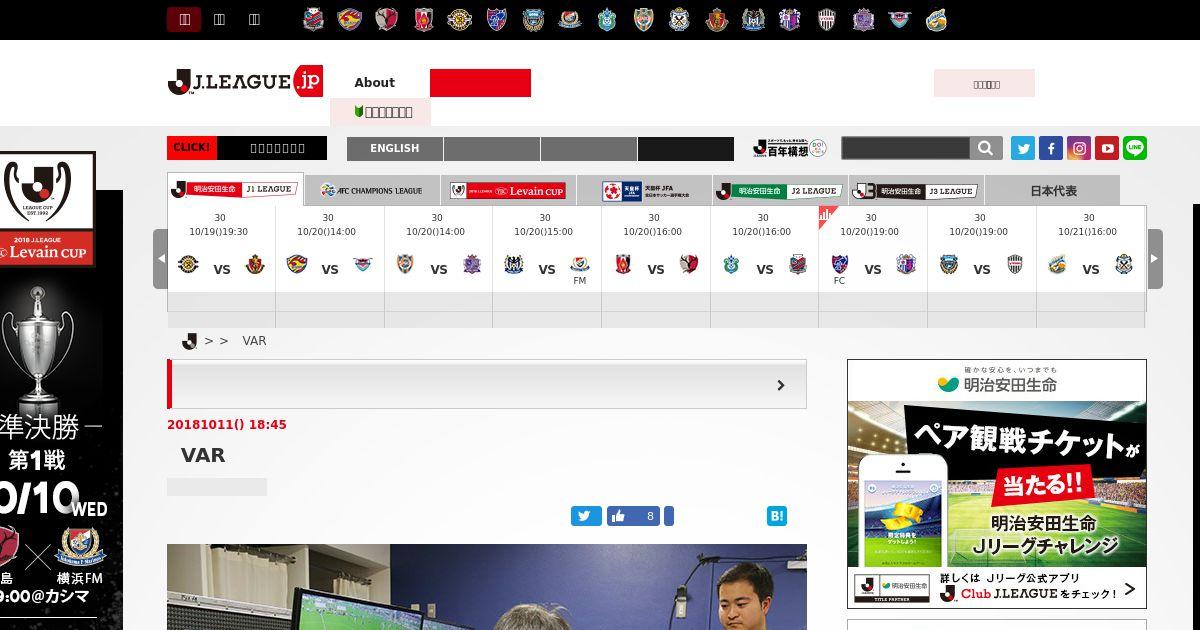Open the J.League Twitter page icon
The height and width of the screenshot is (630, 1200).
[x=1022, y=148]
